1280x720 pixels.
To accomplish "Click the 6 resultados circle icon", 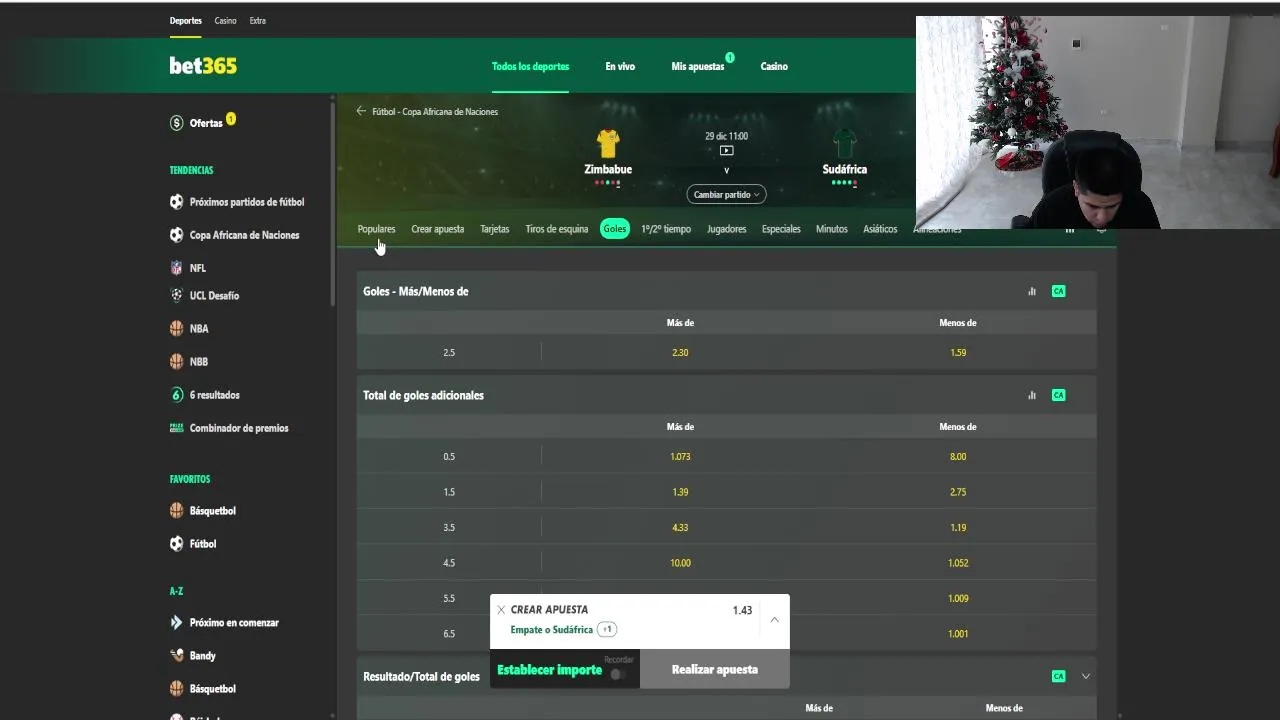I will point(177,395).
